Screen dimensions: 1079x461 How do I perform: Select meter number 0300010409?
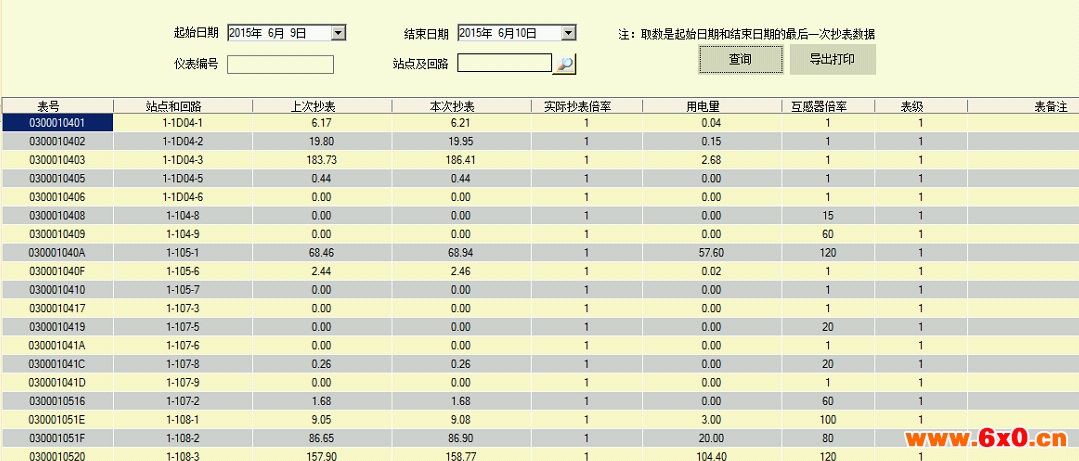[x=57, y=234]
